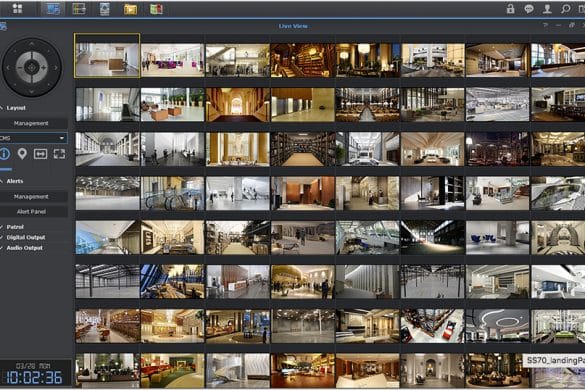Image resolution: width=585 pixels, height=390 pixels.
Task: Select the feed showing mall escalators
Action: tap(172, 193)
